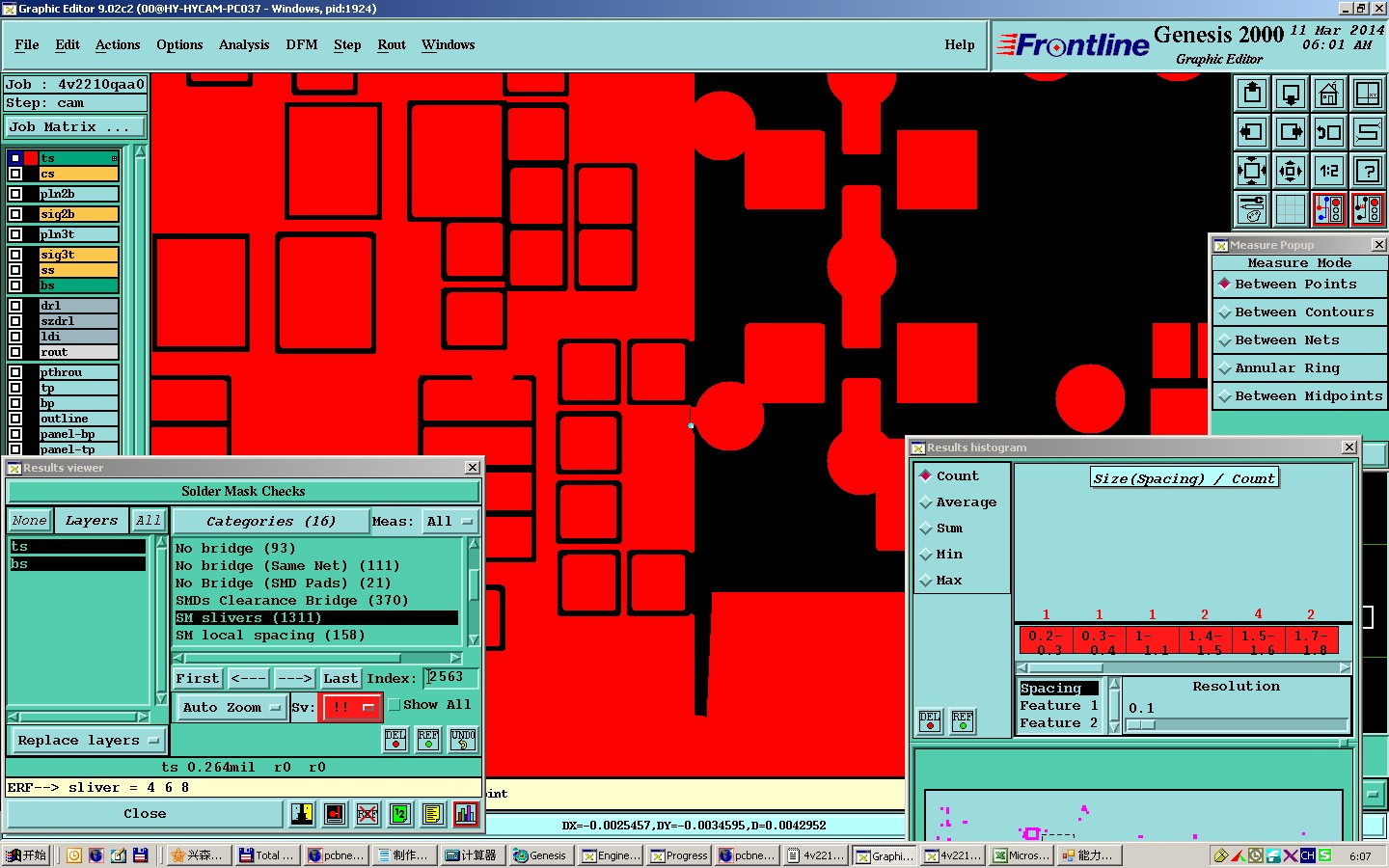
Task: Enable the Show All checkbox
Action: [395, 706]
